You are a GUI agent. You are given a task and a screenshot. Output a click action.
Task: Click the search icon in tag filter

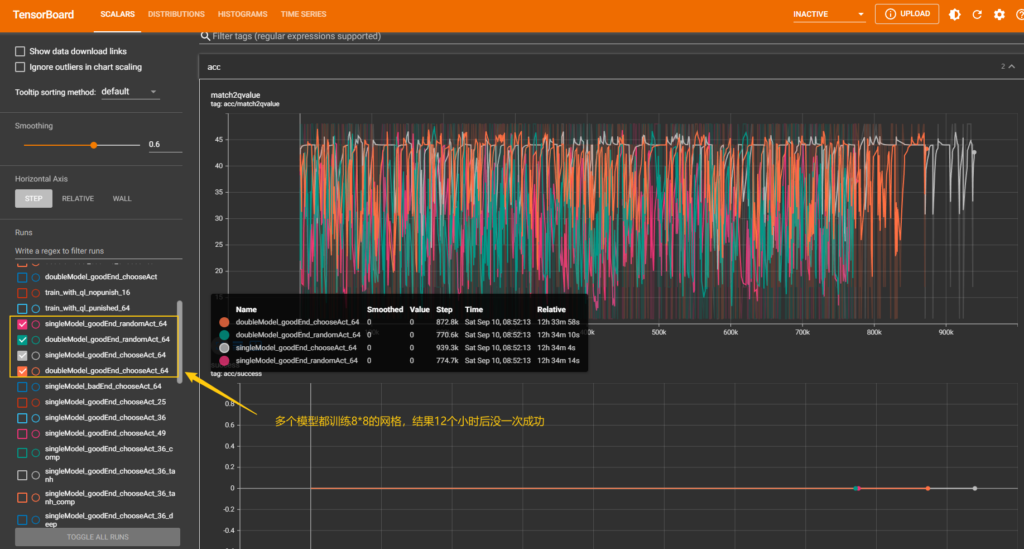click(205, 36)
